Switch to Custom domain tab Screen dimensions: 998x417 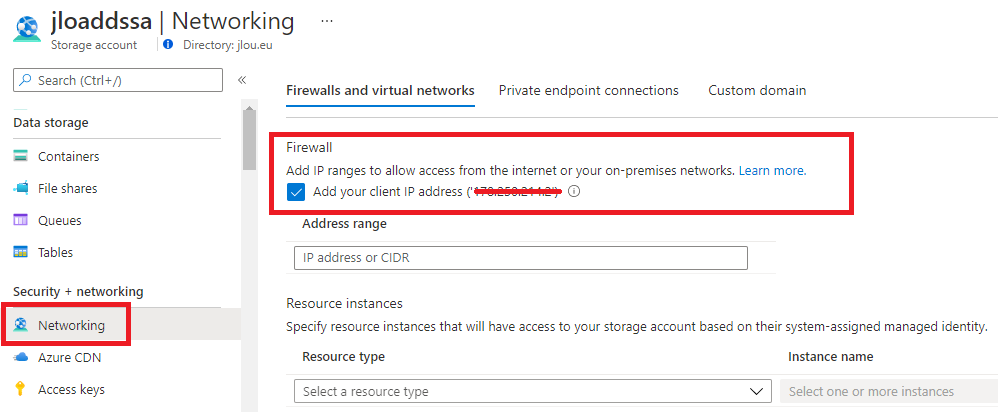[757, 90]
